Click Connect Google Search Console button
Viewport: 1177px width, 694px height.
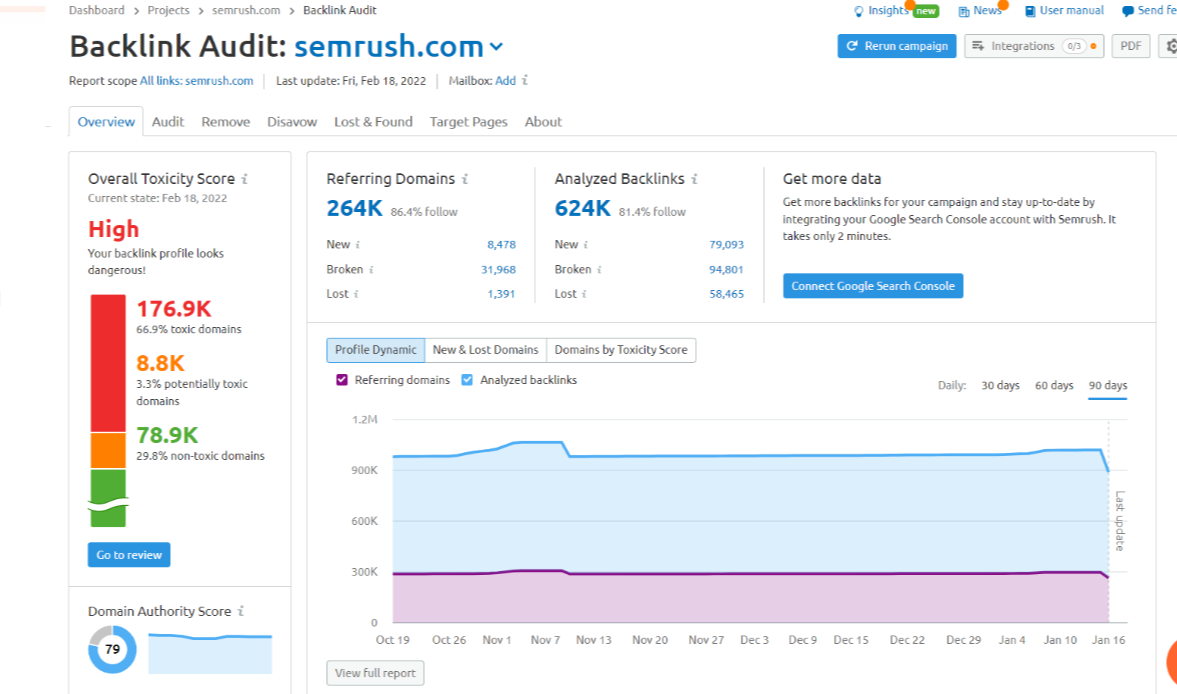click(872, 286)
